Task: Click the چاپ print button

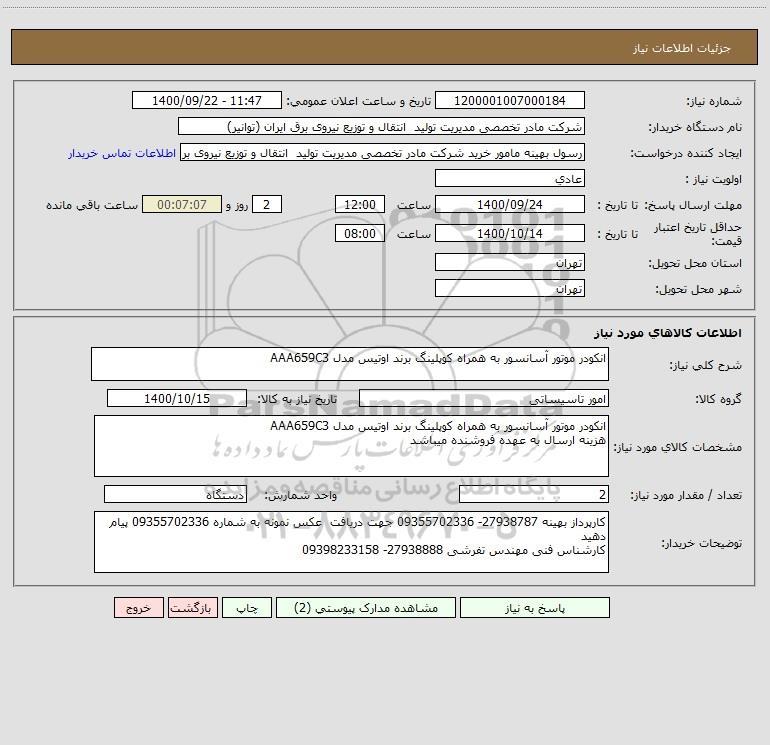Action: click(x=247, y=608)
